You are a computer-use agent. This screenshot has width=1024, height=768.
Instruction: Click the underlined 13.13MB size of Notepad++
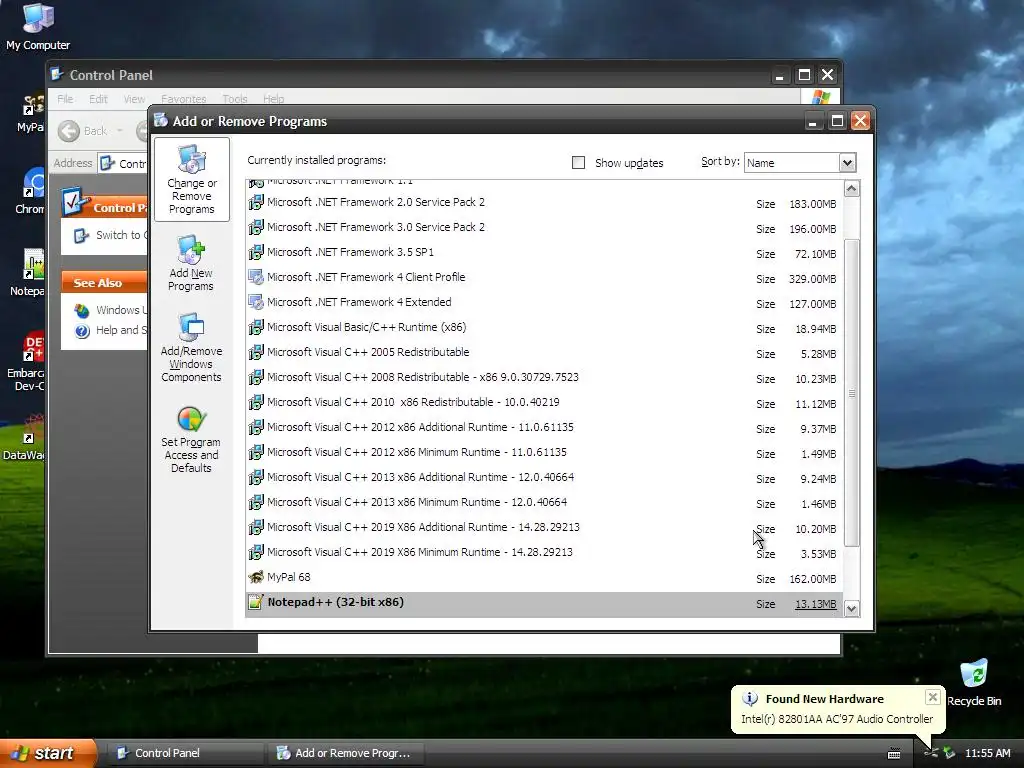(815, 604)
